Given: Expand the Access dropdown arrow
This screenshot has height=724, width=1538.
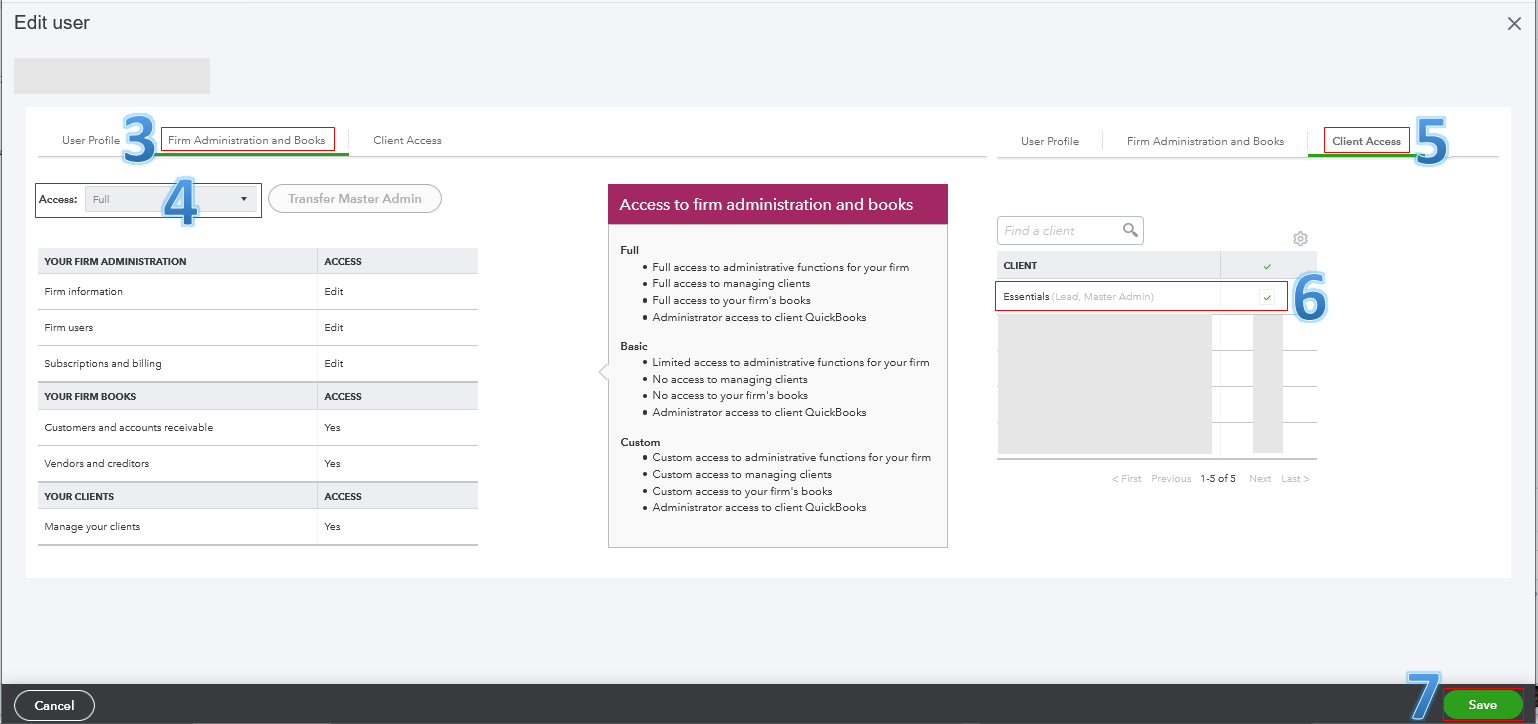Looking at the screenshot, I should (244, 199).
